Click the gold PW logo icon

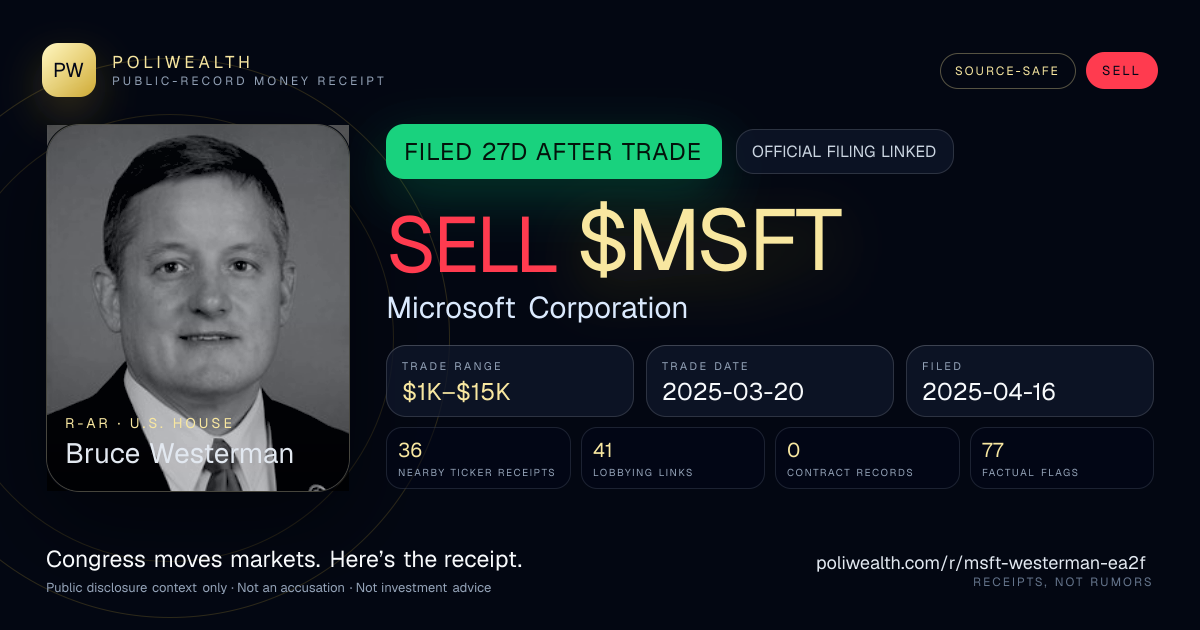[69, 70]
